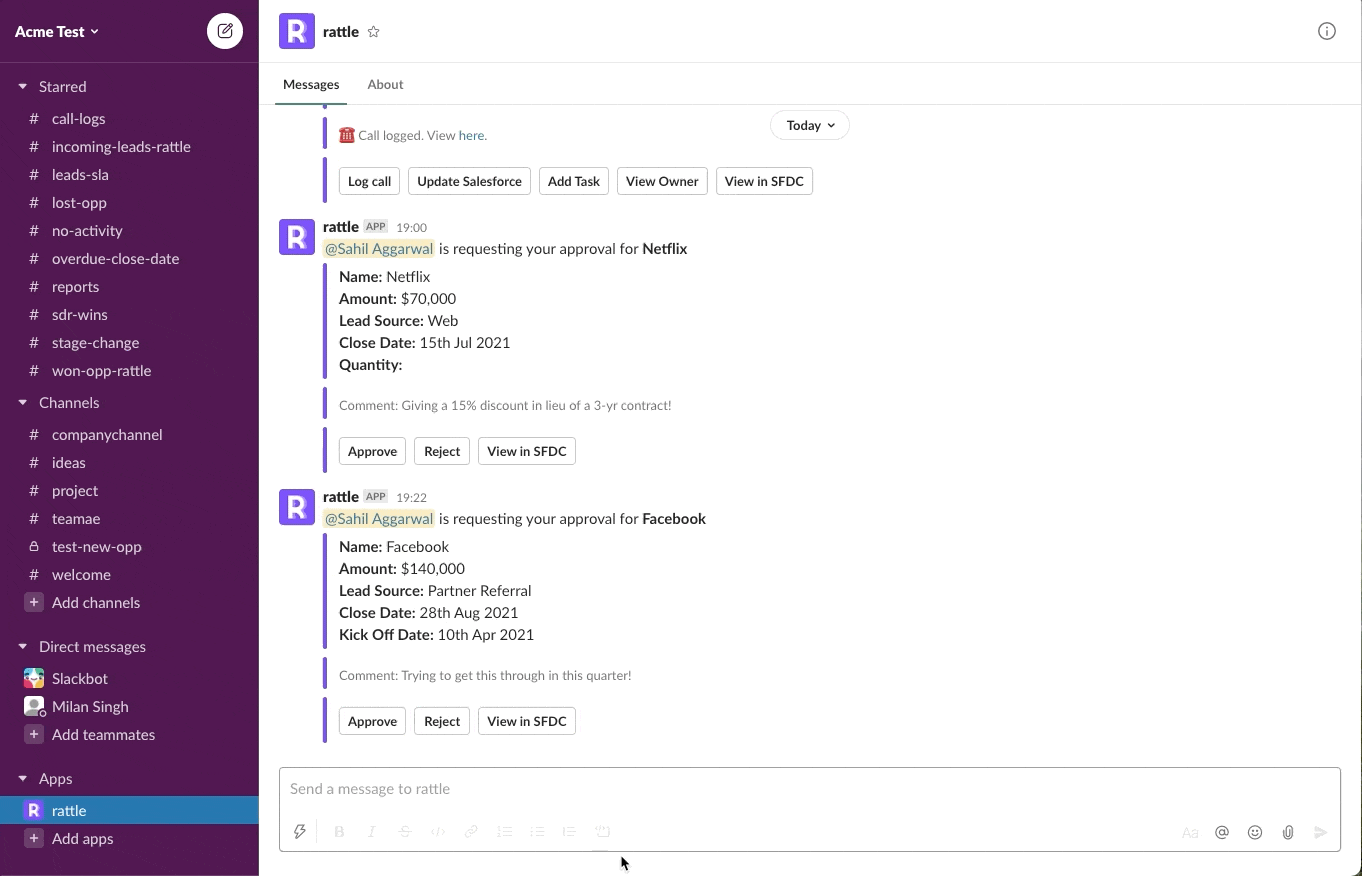Screen dimensions: 1362x876
Task: Attach a file with the paperclip icon
Action: (1288, 832)
